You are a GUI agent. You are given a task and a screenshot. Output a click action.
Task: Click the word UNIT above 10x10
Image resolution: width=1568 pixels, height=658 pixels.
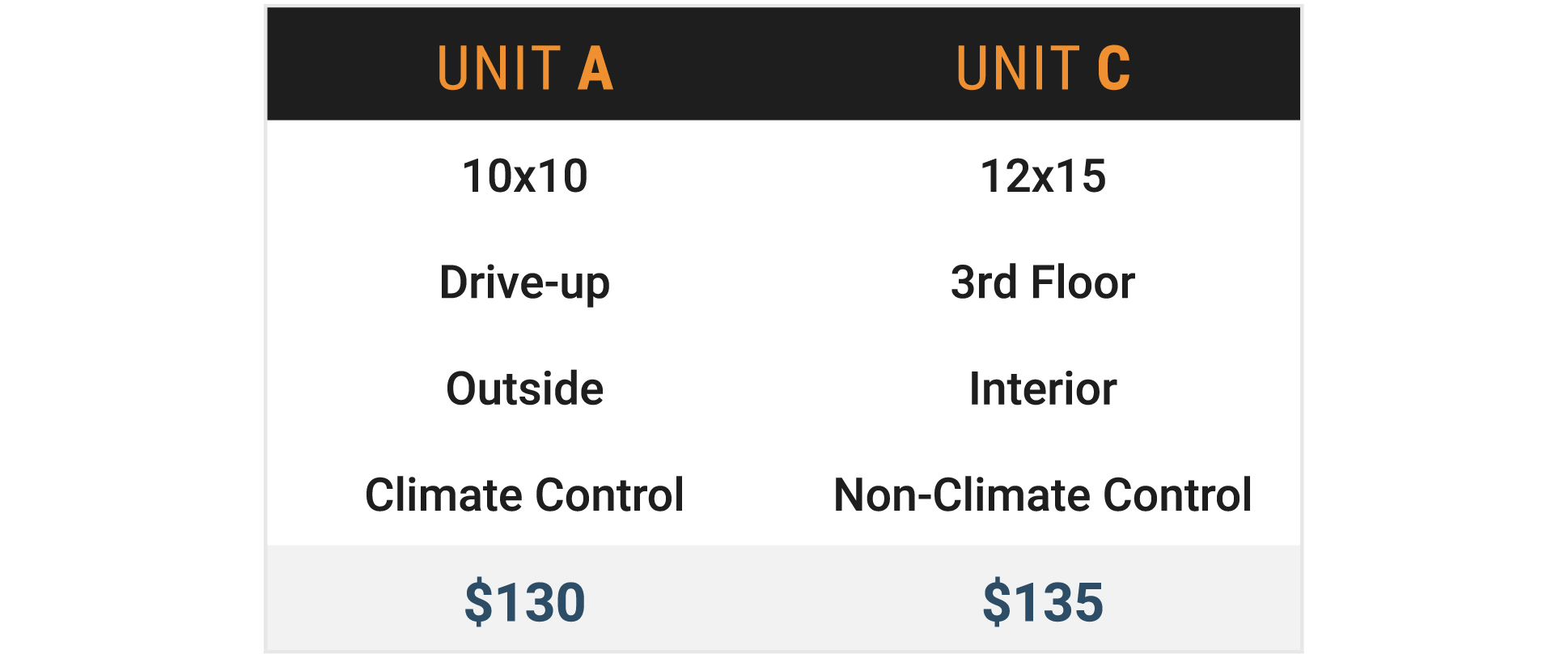point(499,68)
